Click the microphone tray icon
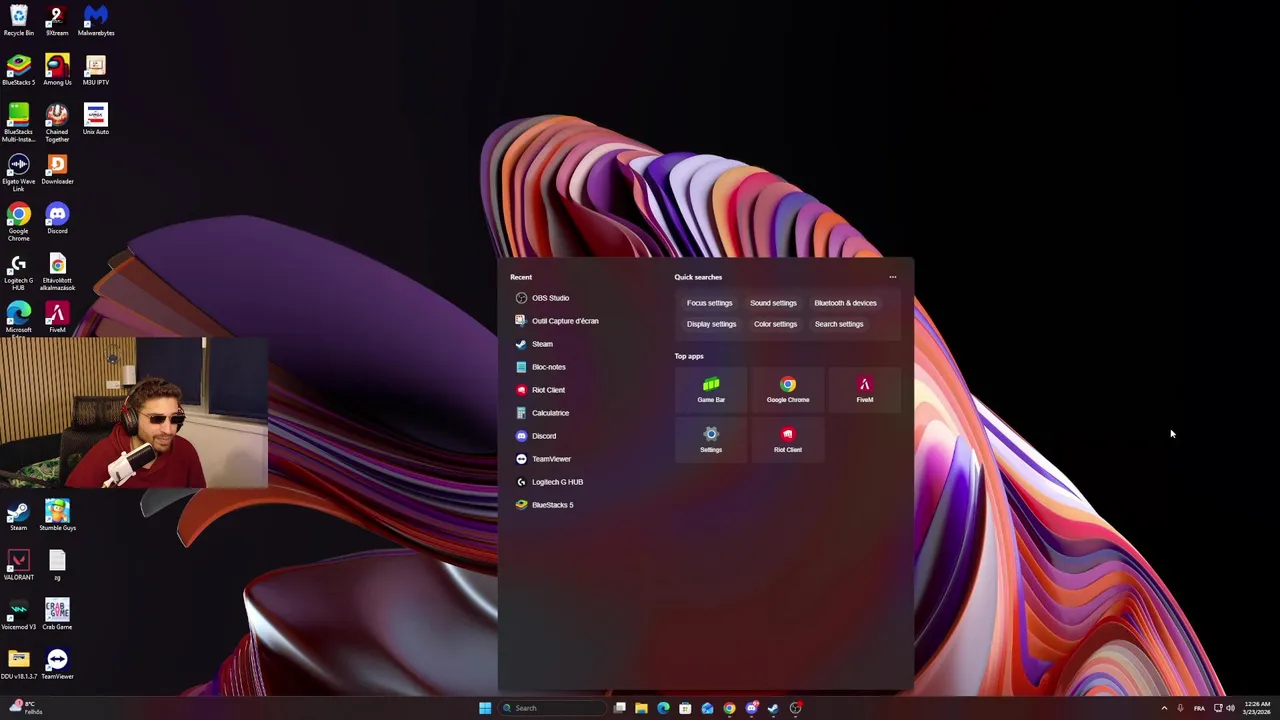 point(1180,708)
